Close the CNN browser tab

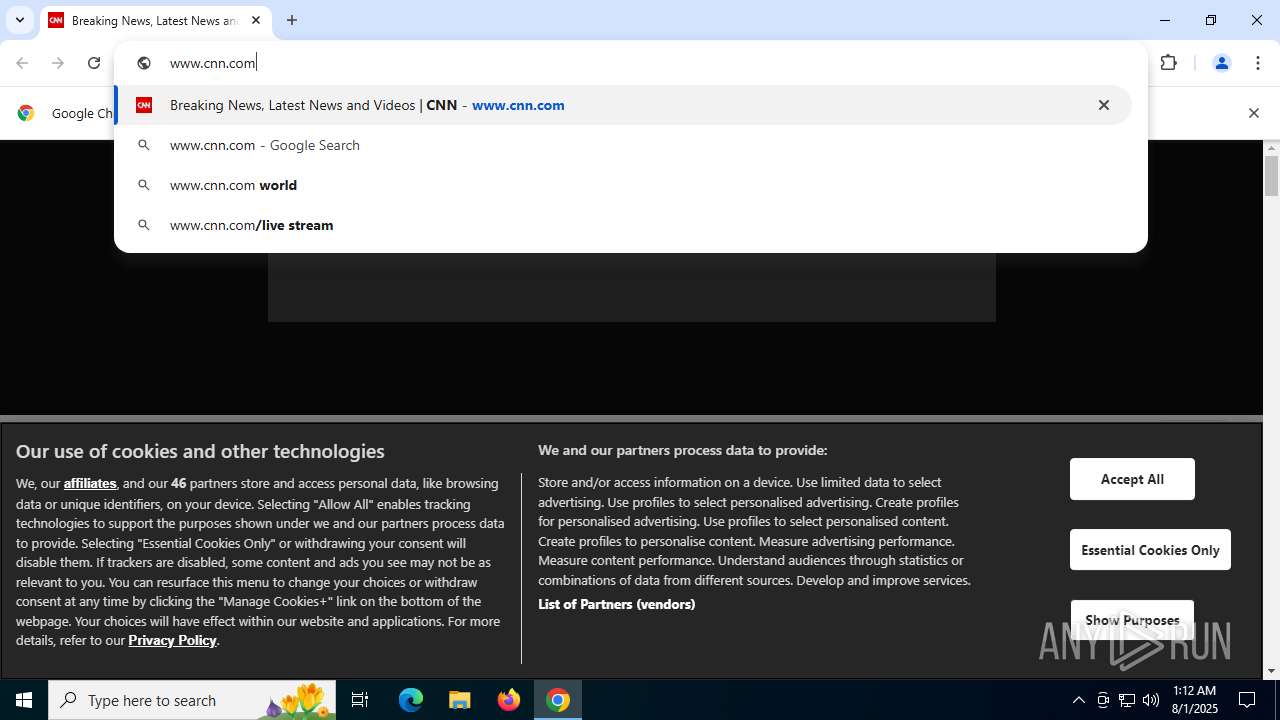256,20
